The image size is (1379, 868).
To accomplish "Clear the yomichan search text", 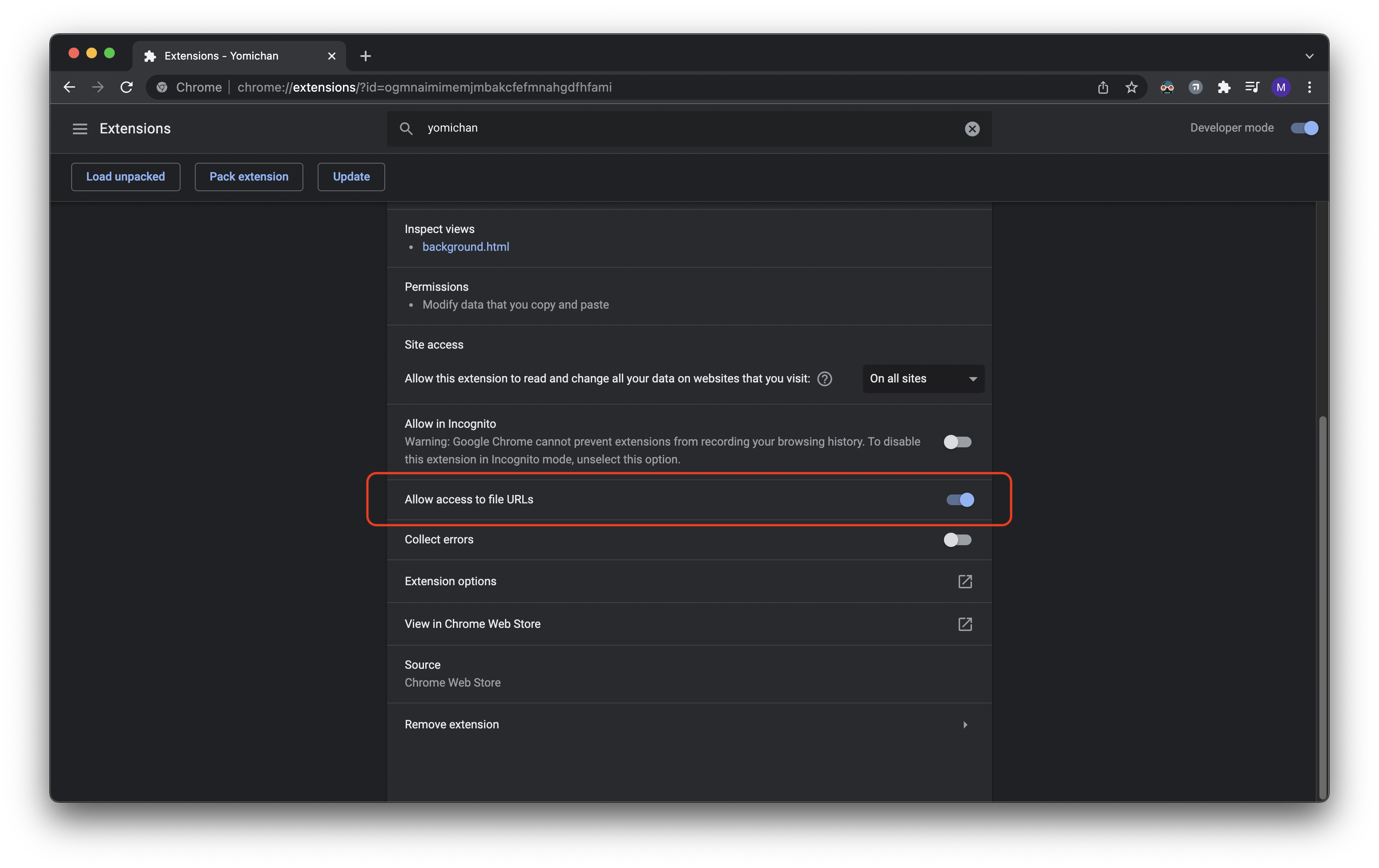I will 972,129.
